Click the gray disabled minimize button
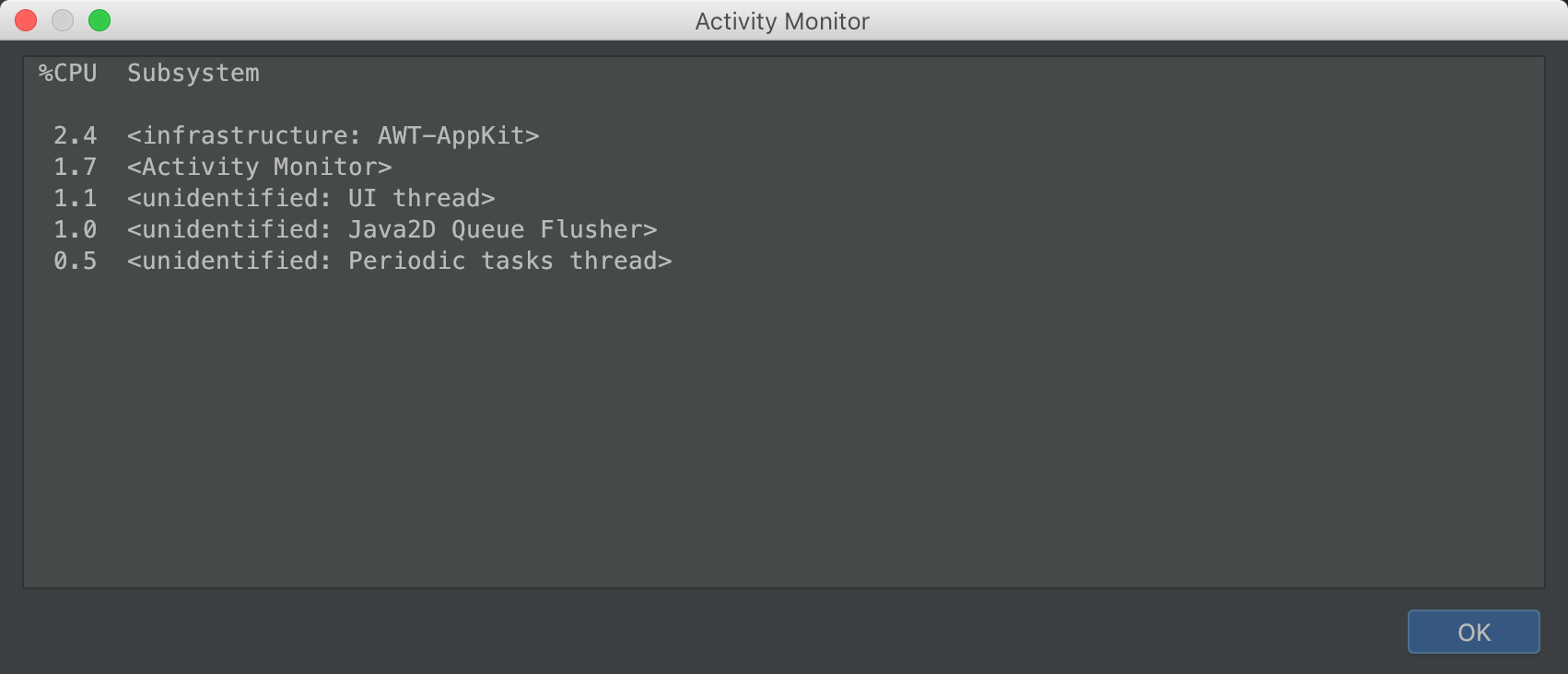 (x=63, y=20)
